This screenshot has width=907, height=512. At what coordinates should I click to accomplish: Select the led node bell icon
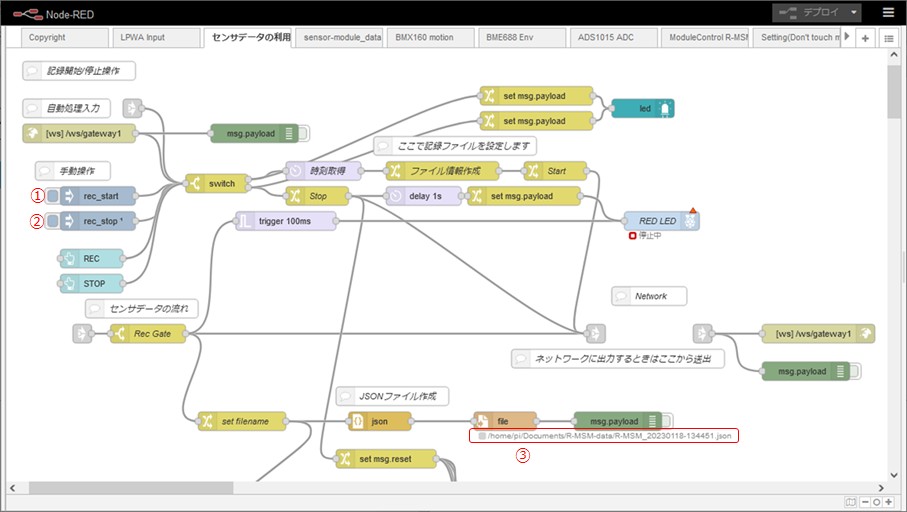666,108
